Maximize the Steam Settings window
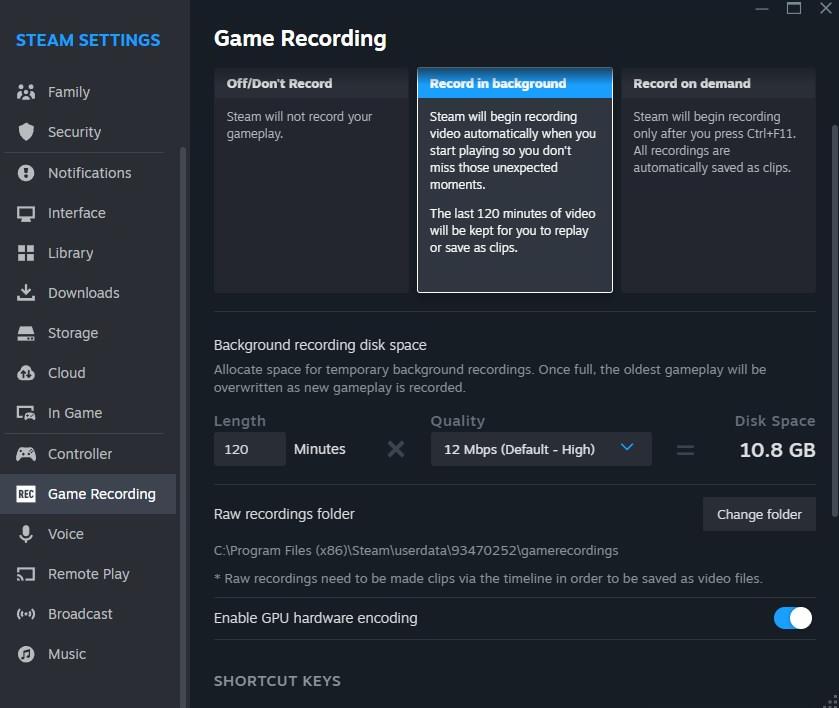This screenshot has height=708, width=839. tap(794, 8)
